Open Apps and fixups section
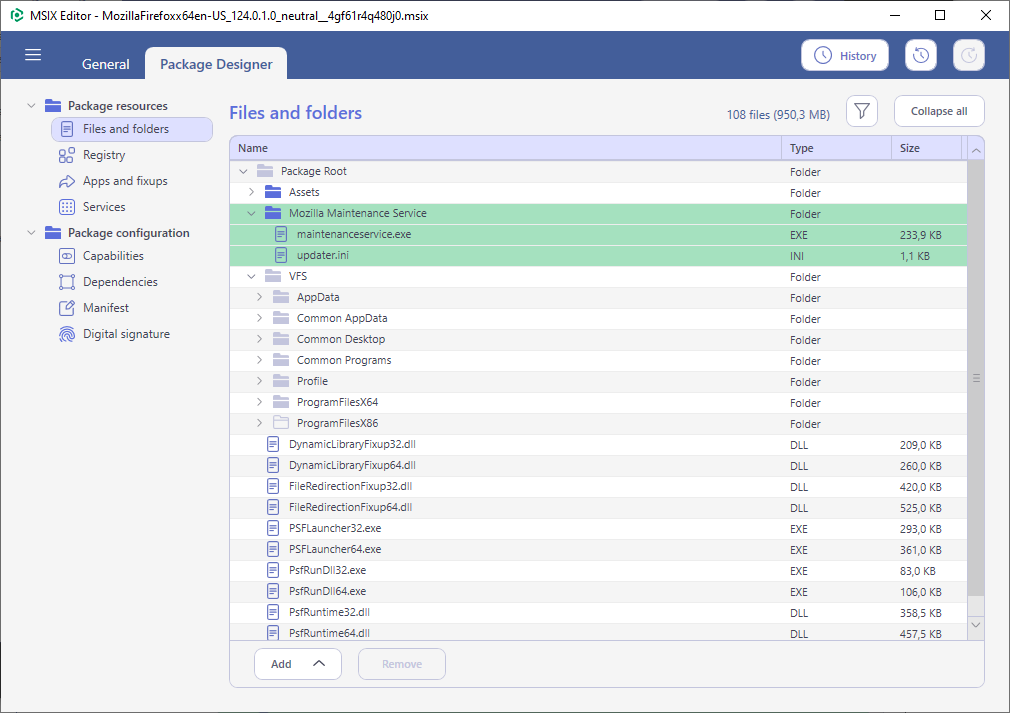Image resolution: width=1010 pixels, height=713 pixels. [125, 181]
